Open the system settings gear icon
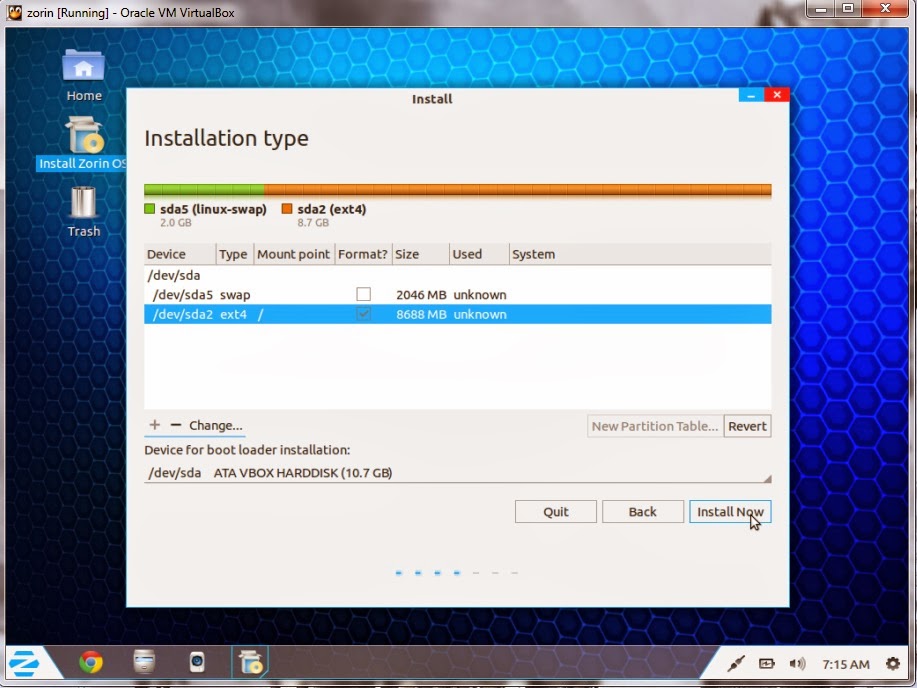This screenshot has width=917, height=688. pos(892,663)
